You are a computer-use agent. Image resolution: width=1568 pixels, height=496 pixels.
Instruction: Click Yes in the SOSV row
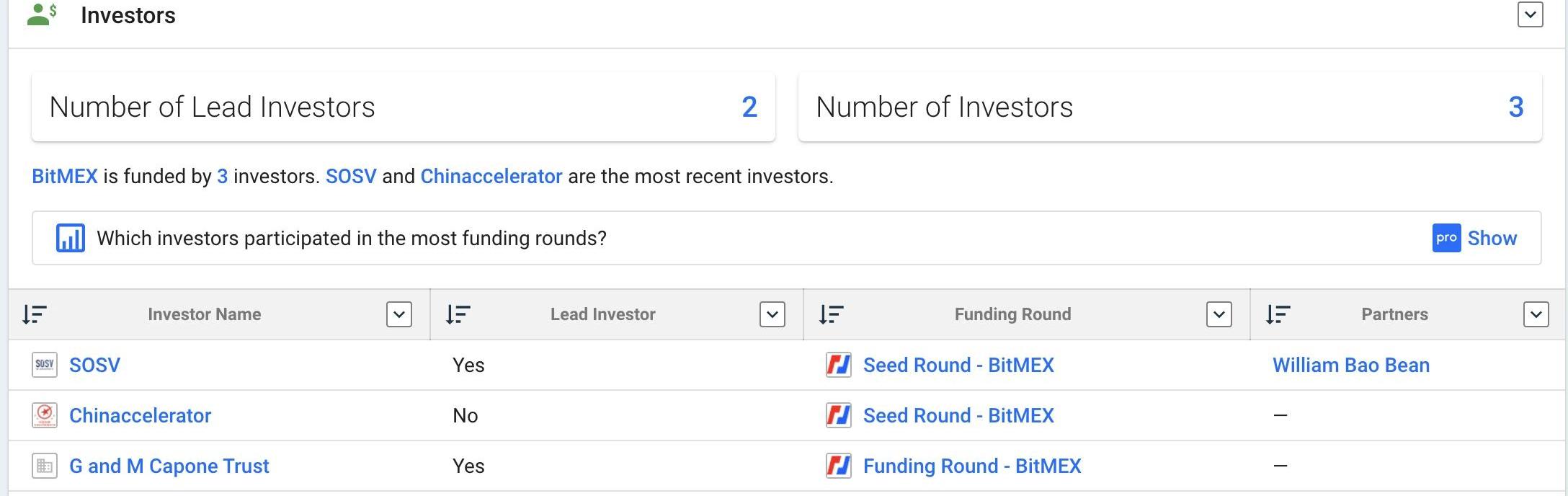tap(468, 366)
